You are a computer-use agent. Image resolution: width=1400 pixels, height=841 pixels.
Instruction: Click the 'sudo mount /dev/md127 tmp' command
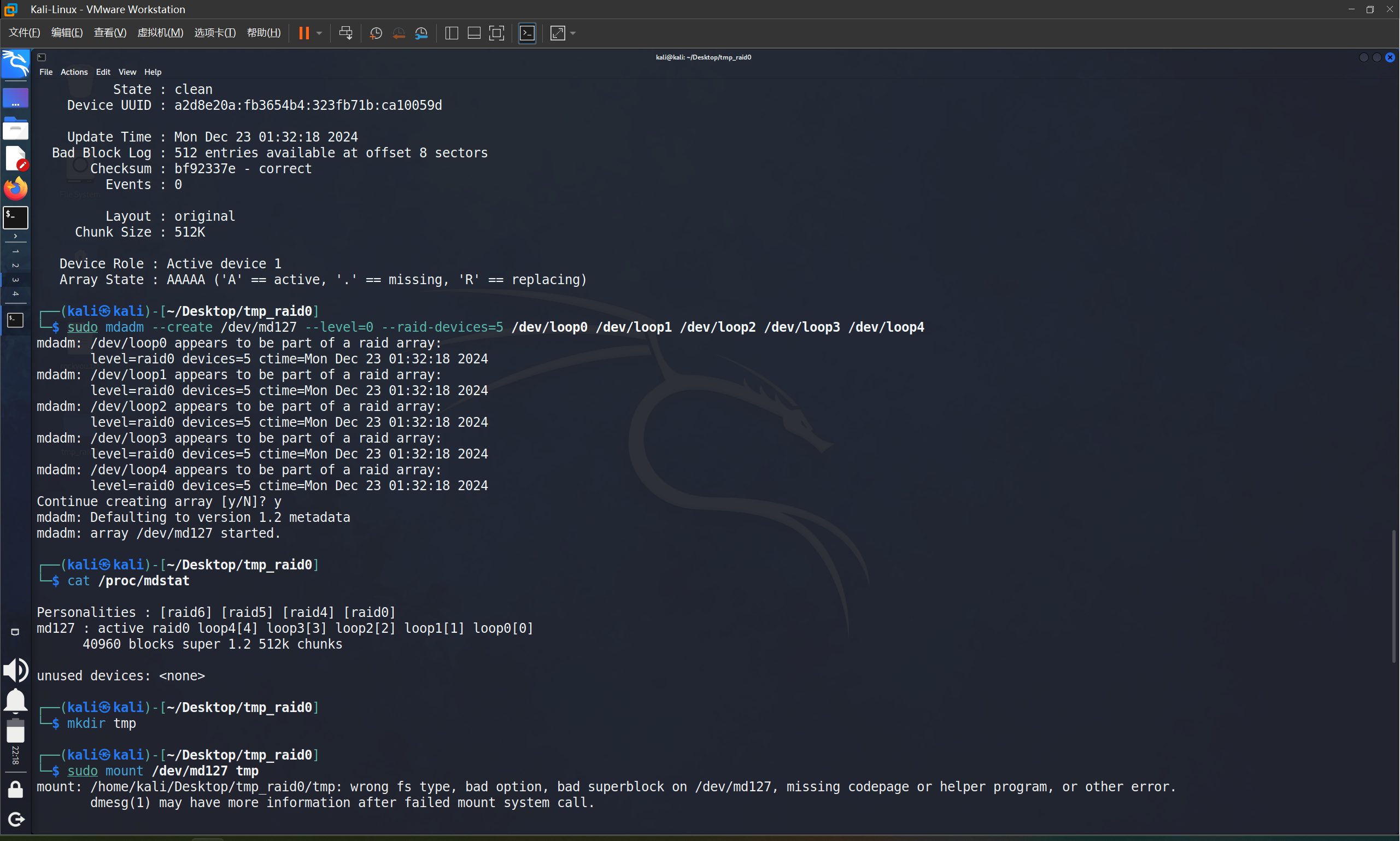pyautogui.click(x=163, y=771)
